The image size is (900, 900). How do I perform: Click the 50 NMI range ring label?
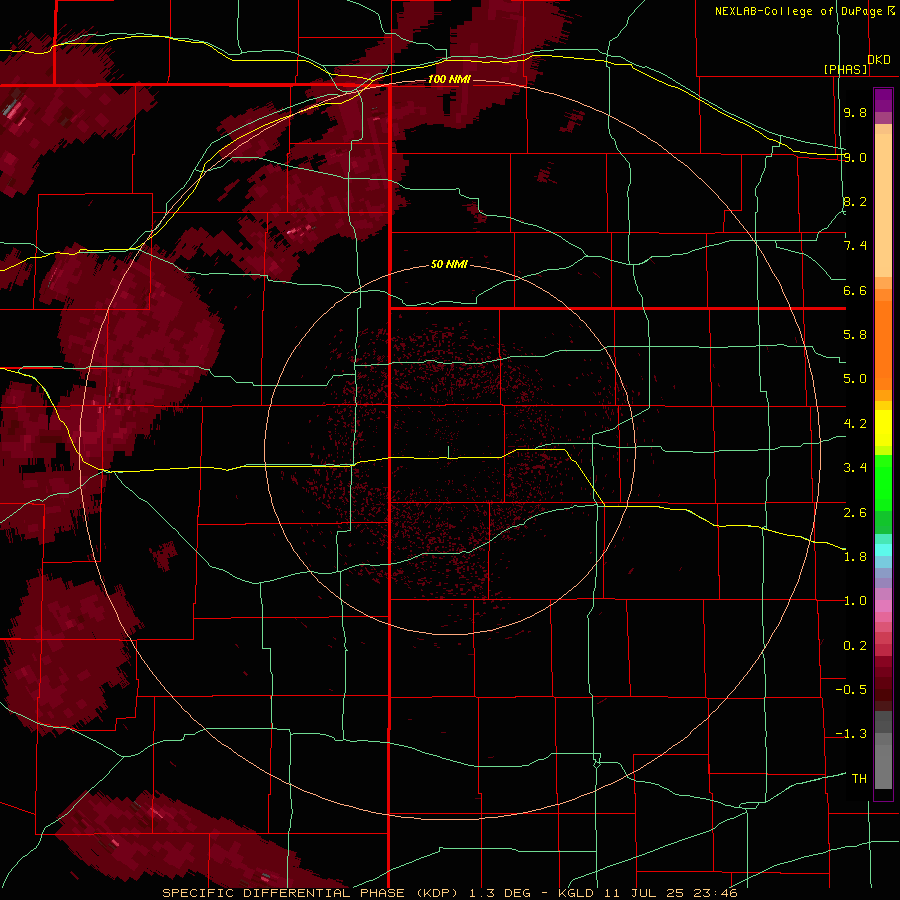point(449,265)
